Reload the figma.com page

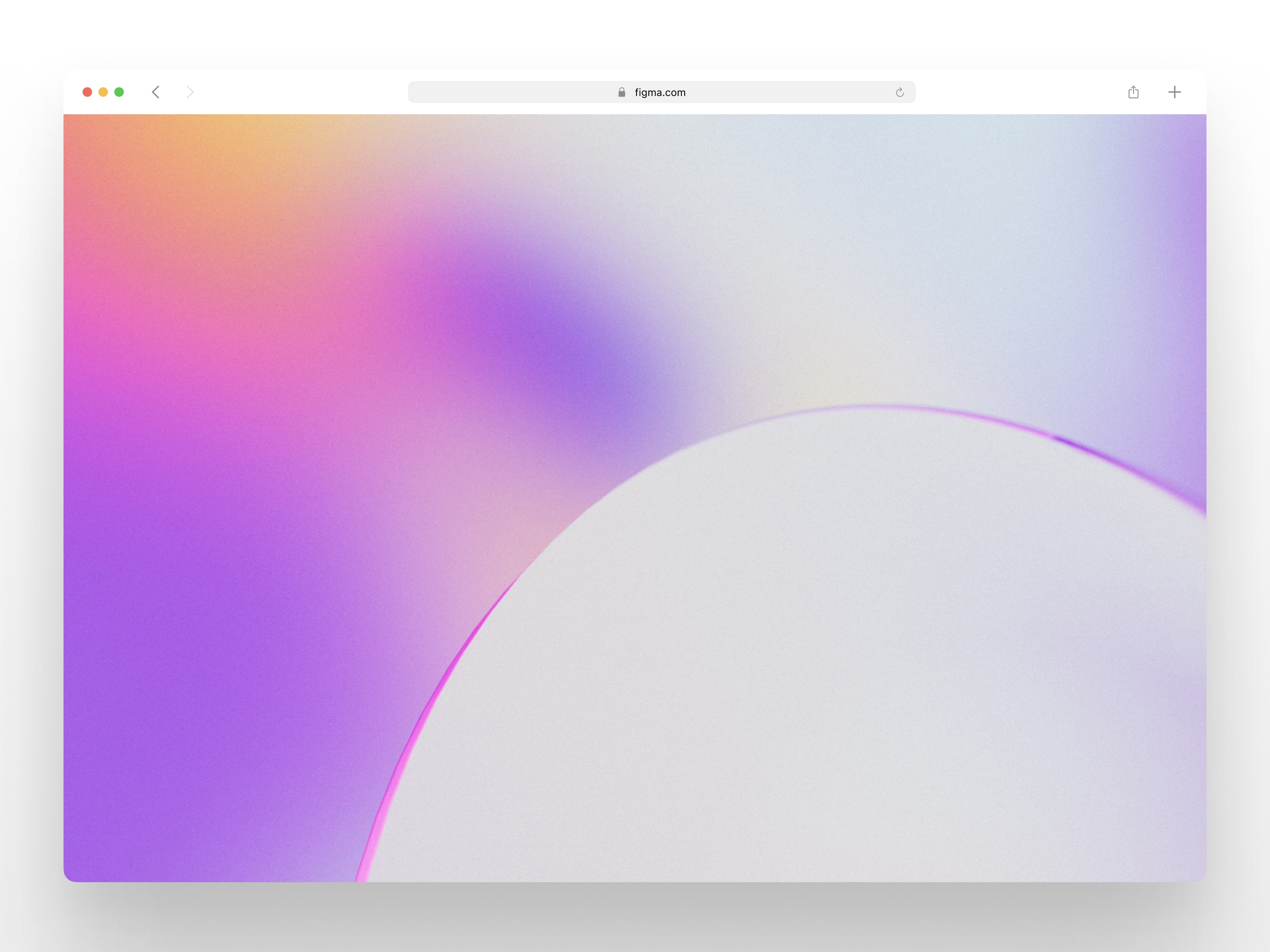tap(900, 92)
